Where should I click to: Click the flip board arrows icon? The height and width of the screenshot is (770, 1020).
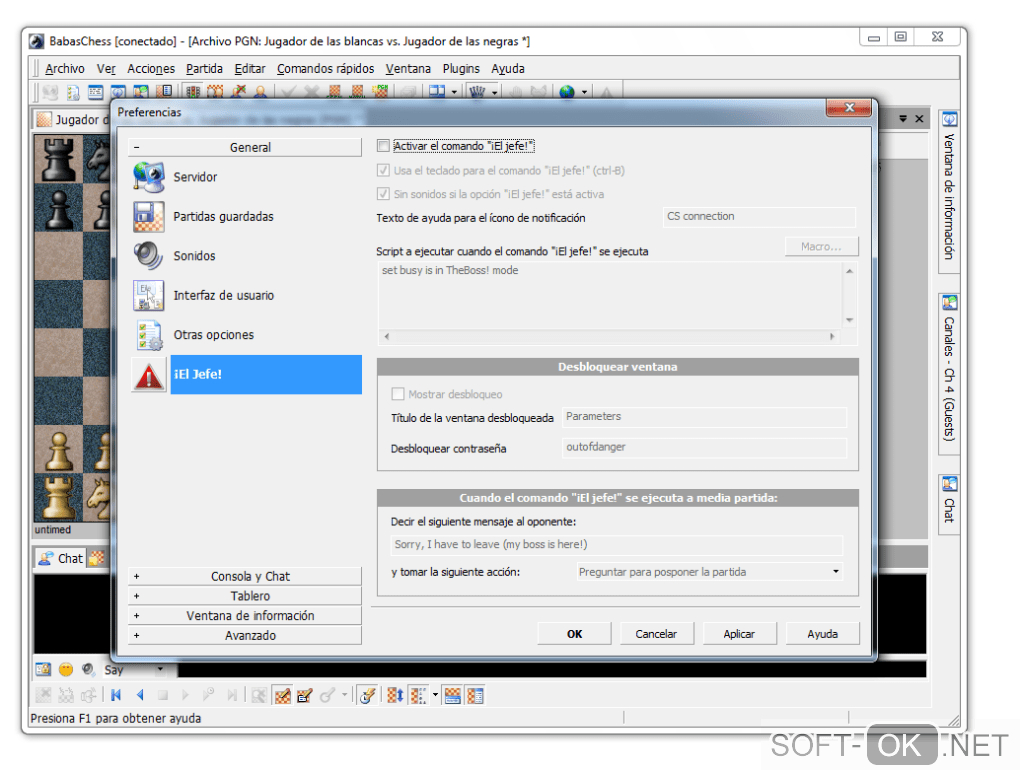tap(395, 695)
